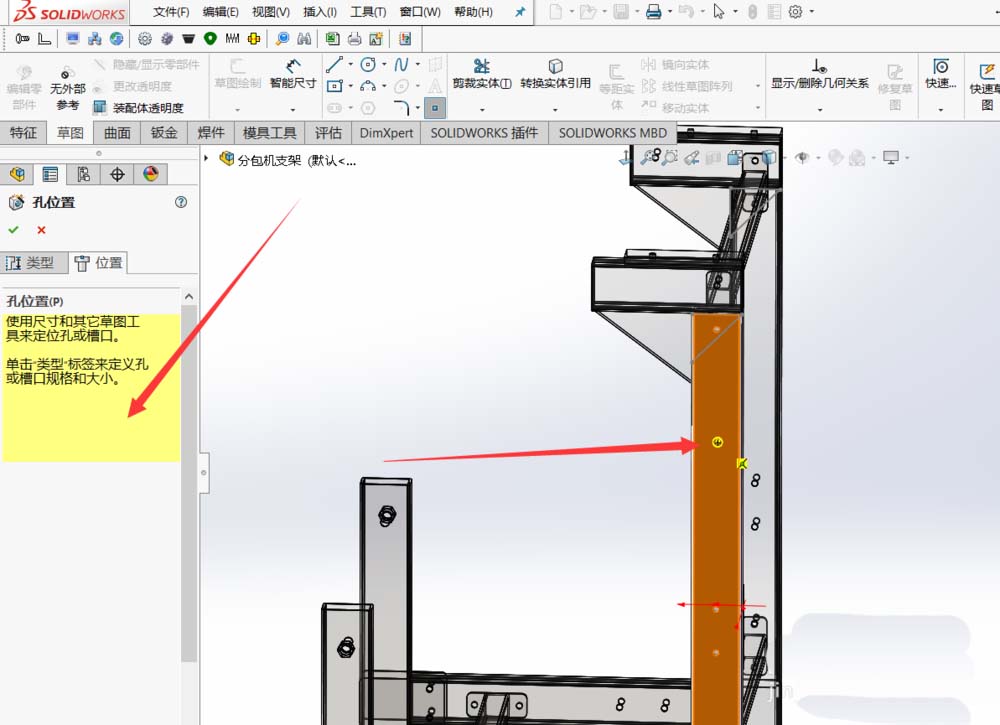This screenshot has height=725, width=1000.
Task: Click the yellow cross-shaped icon in toolbar
Action: [x=254, y=39]
